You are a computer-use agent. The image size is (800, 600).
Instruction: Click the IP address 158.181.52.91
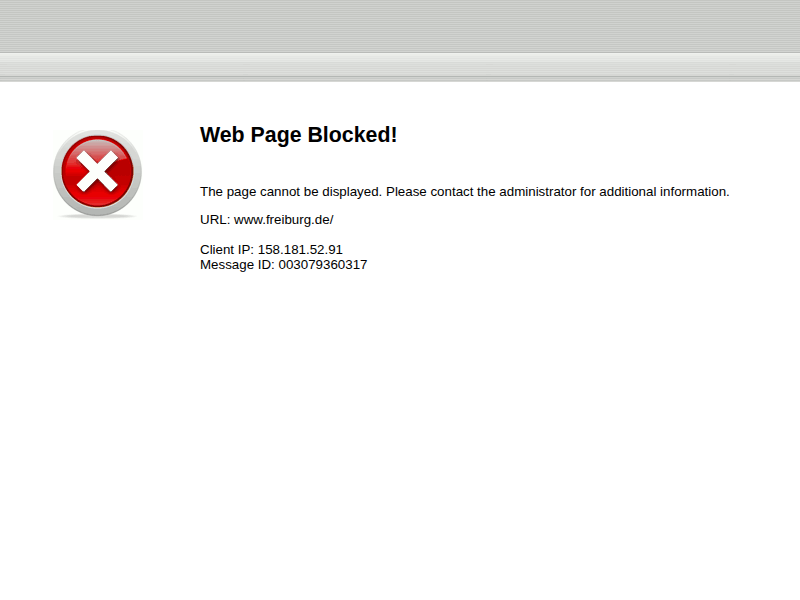[x=300, y=250]
